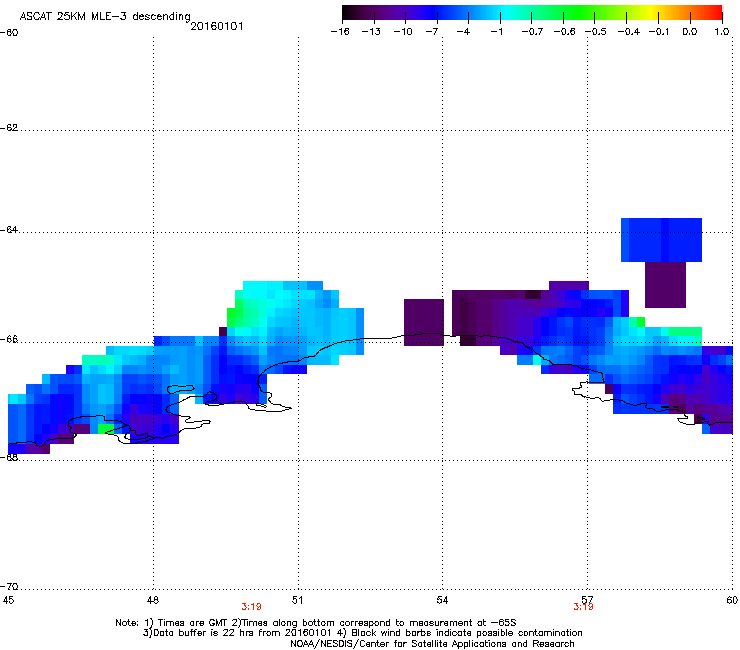Image resolution: width=740 pixels, height=650 pixels.
Task: Click the note about data buffer 22 hrs
Action: pos(237,633)
